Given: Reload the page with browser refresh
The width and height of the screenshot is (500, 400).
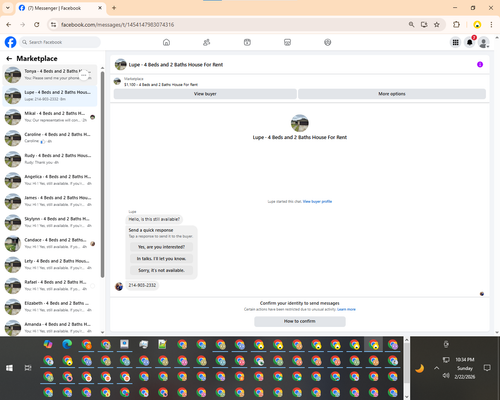Looking at the screenshot, I should click(x=37, y=24).
